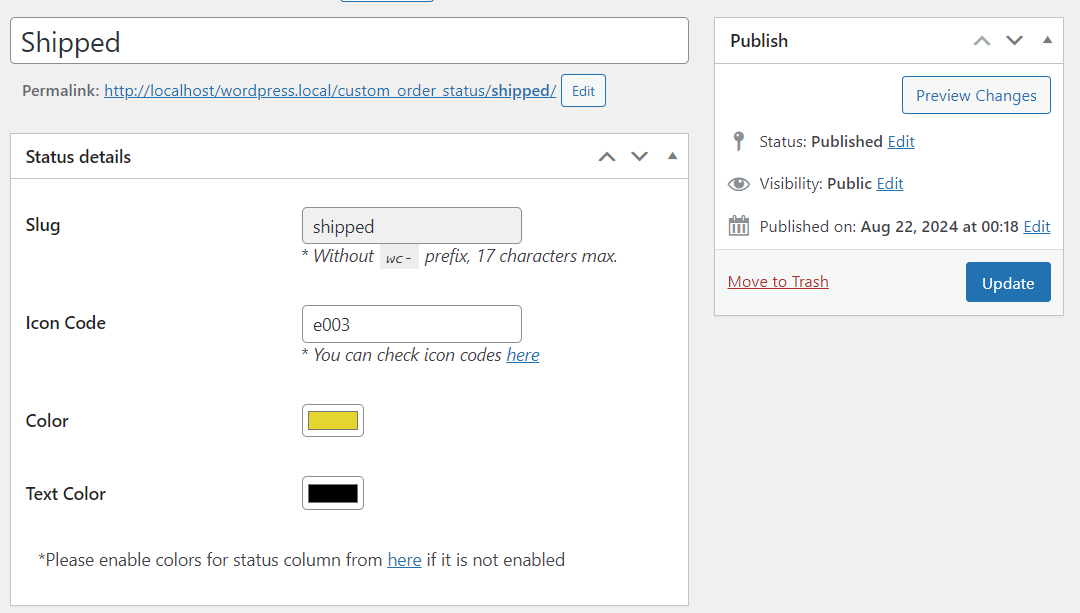Move Status details panel down

[x=640, y=157]
